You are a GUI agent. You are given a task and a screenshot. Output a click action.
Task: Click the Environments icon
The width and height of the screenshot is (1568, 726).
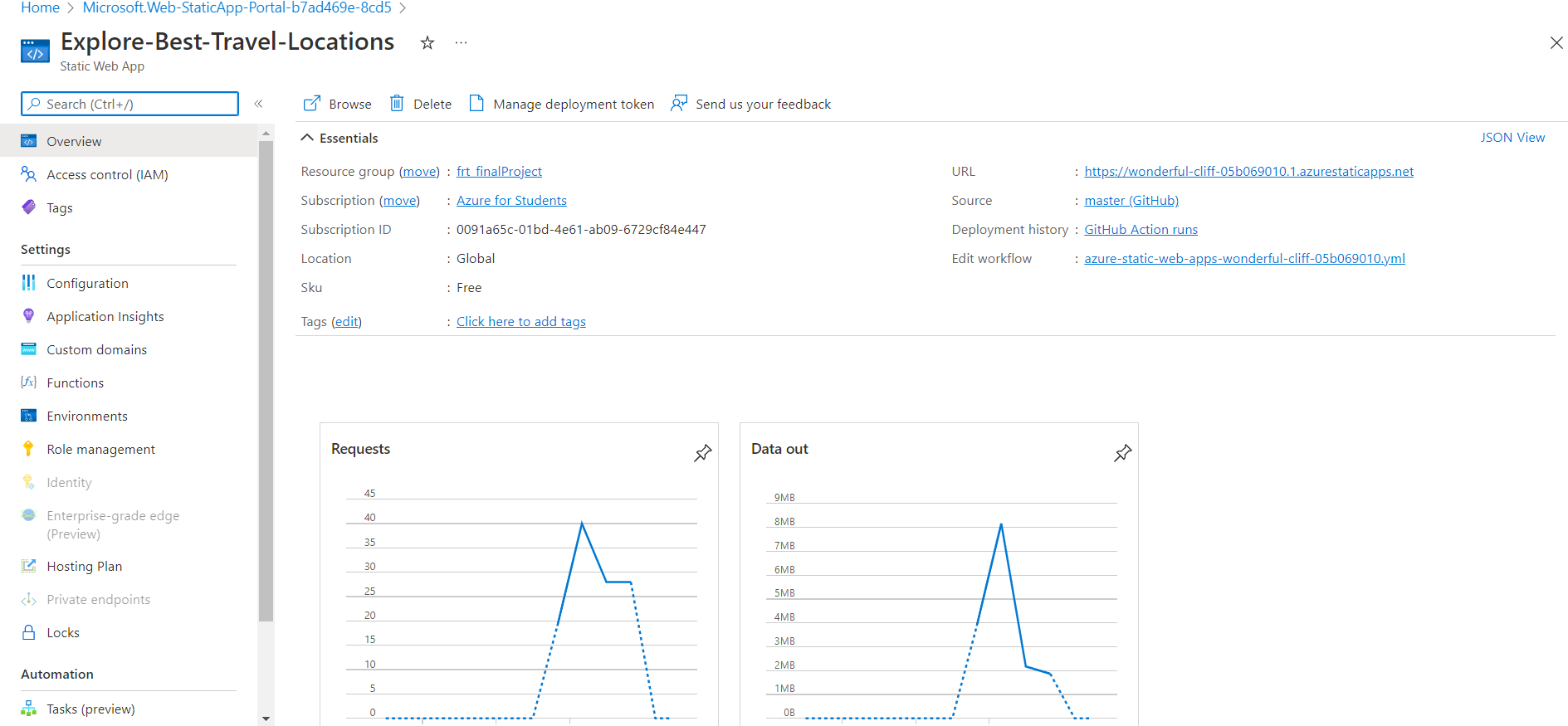pos(29,416)
